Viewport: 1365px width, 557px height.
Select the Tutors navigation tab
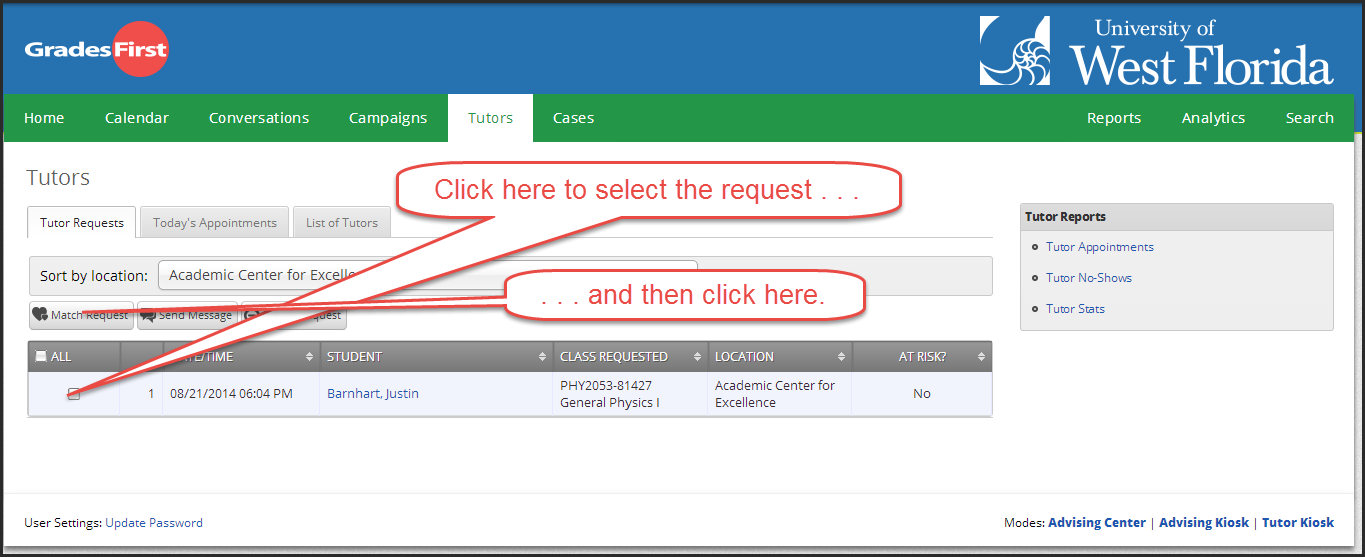point(490,118)
